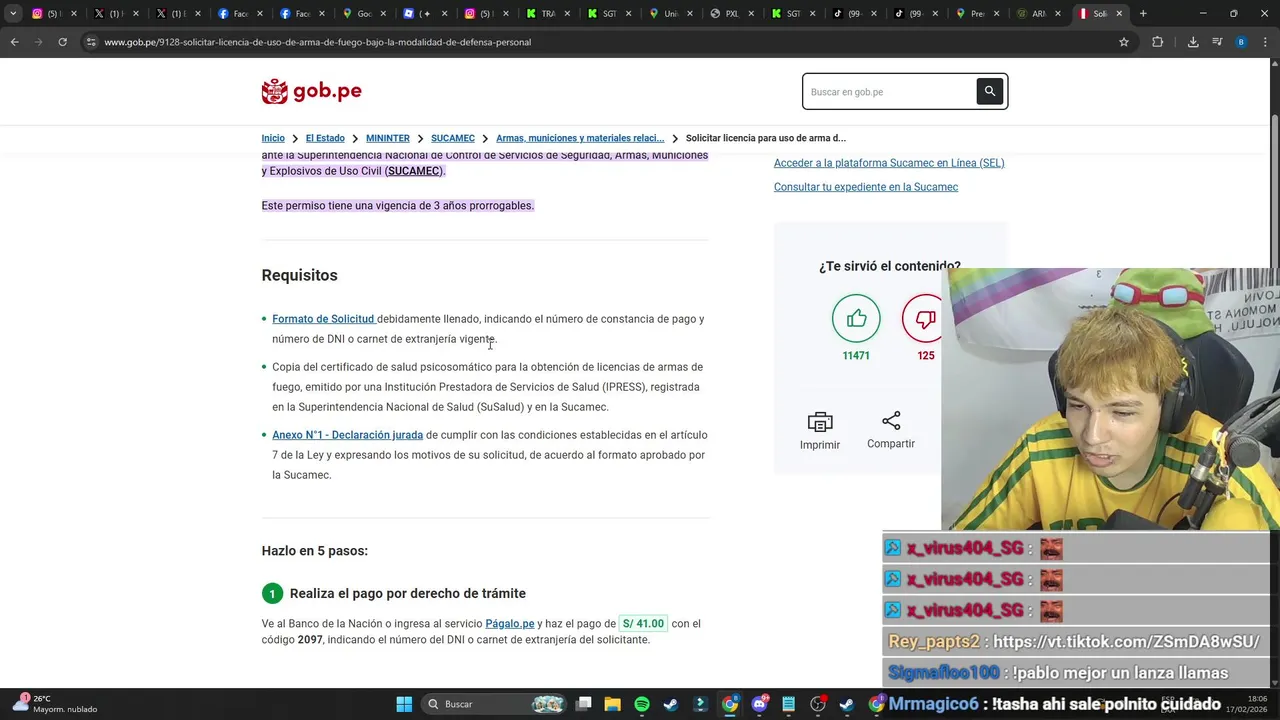
Task: Switch to the 'Uni' maps tab
Action: click(x=673, y=14)
